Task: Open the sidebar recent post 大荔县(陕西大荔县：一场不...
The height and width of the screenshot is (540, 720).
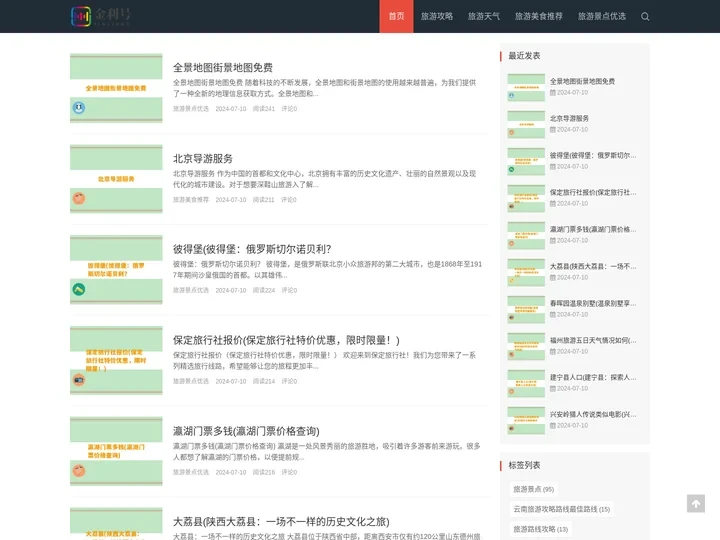Action: point(593,266)
